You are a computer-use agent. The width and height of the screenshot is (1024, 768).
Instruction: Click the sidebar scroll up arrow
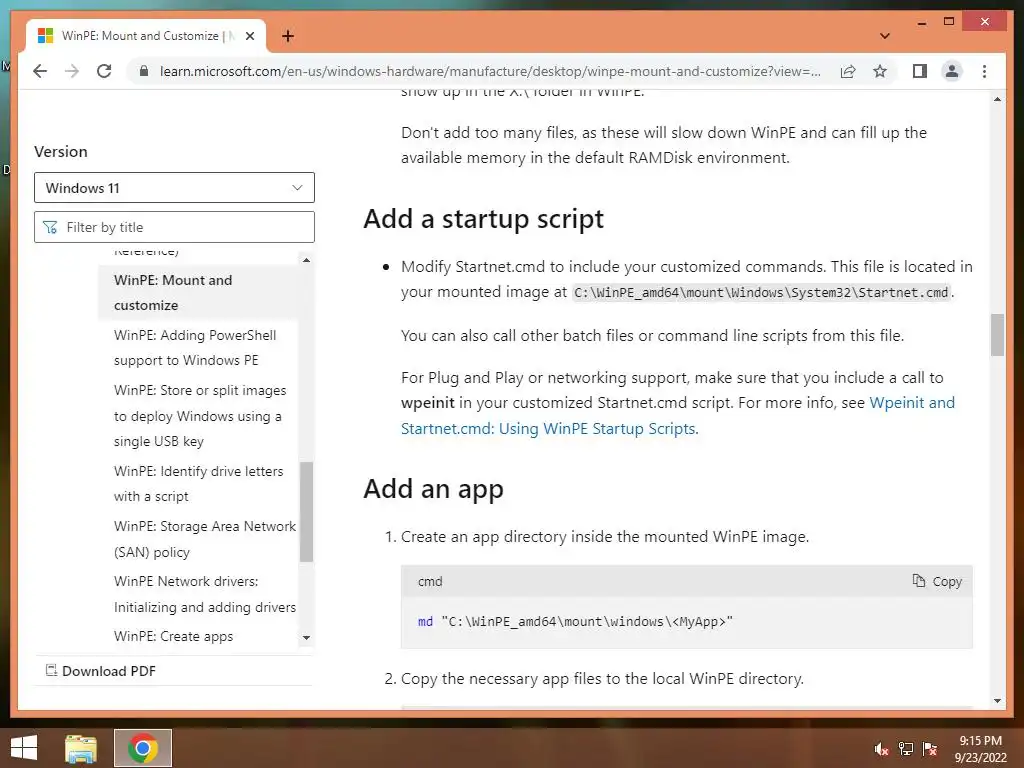coord(306,260)
